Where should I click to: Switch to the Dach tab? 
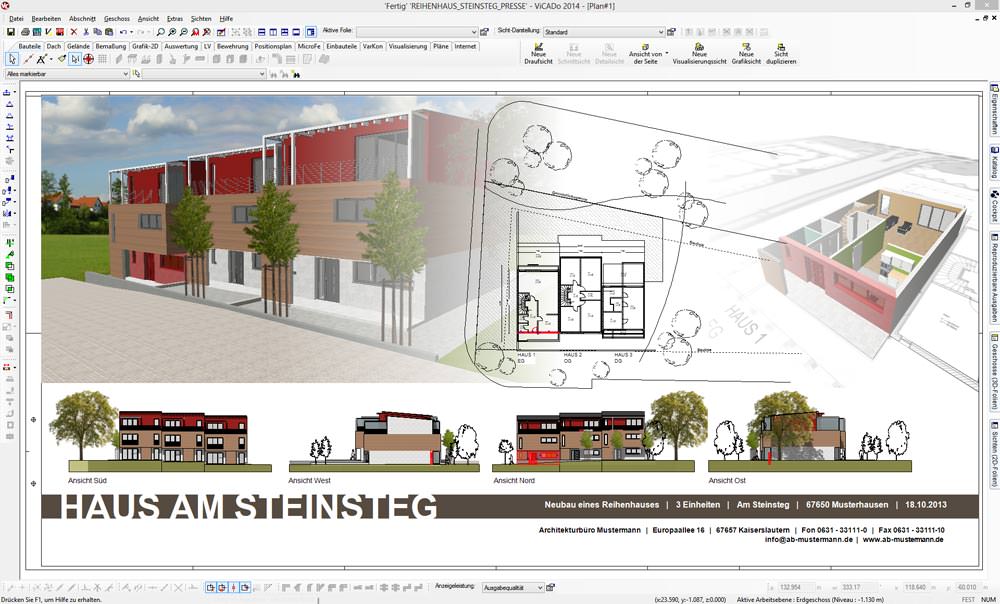[x=54, y=47]
